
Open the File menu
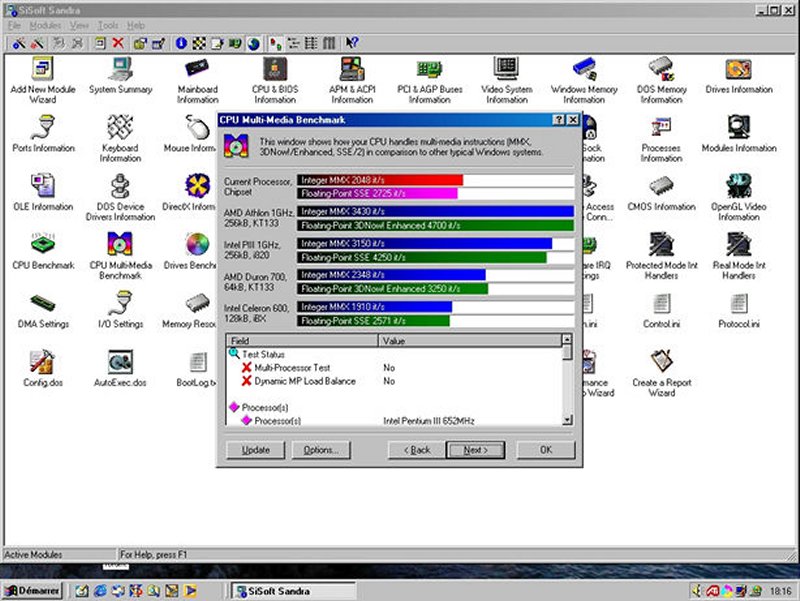pyautogui.click(x=14, y=25)
